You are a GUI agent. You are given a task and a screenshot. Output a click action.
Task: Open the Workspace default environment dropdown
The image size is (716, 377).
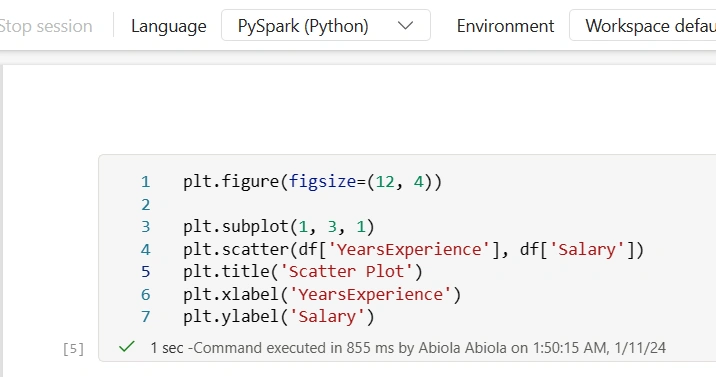pos(642,25)
